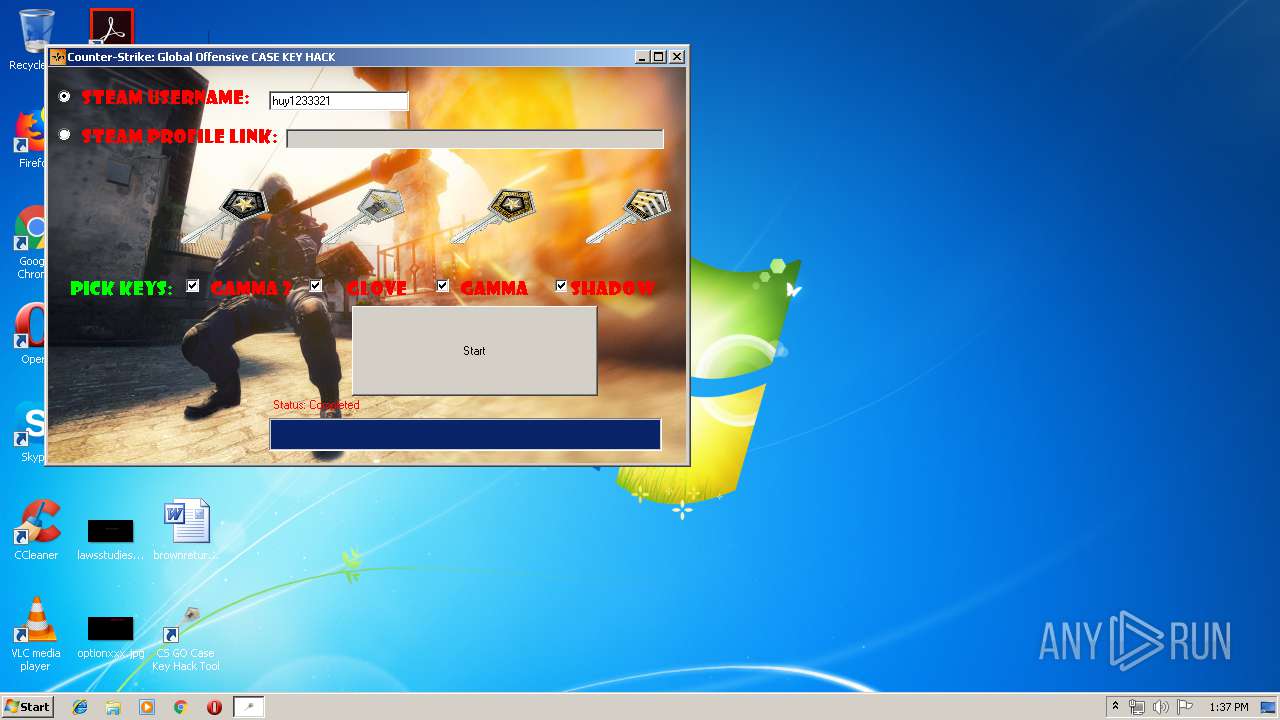Open Windows Media Player from taskbar
1280x720 pixels.
[147, 707]
